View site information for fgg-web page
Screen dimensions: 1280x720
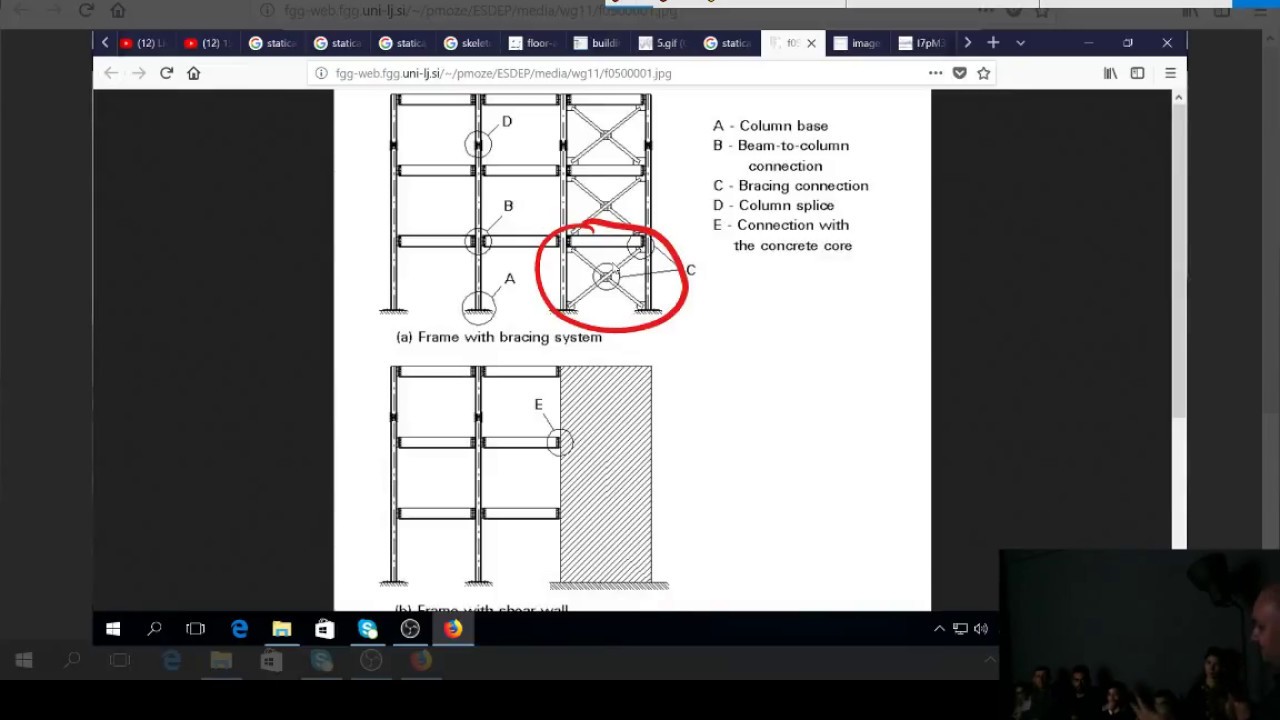321,73
